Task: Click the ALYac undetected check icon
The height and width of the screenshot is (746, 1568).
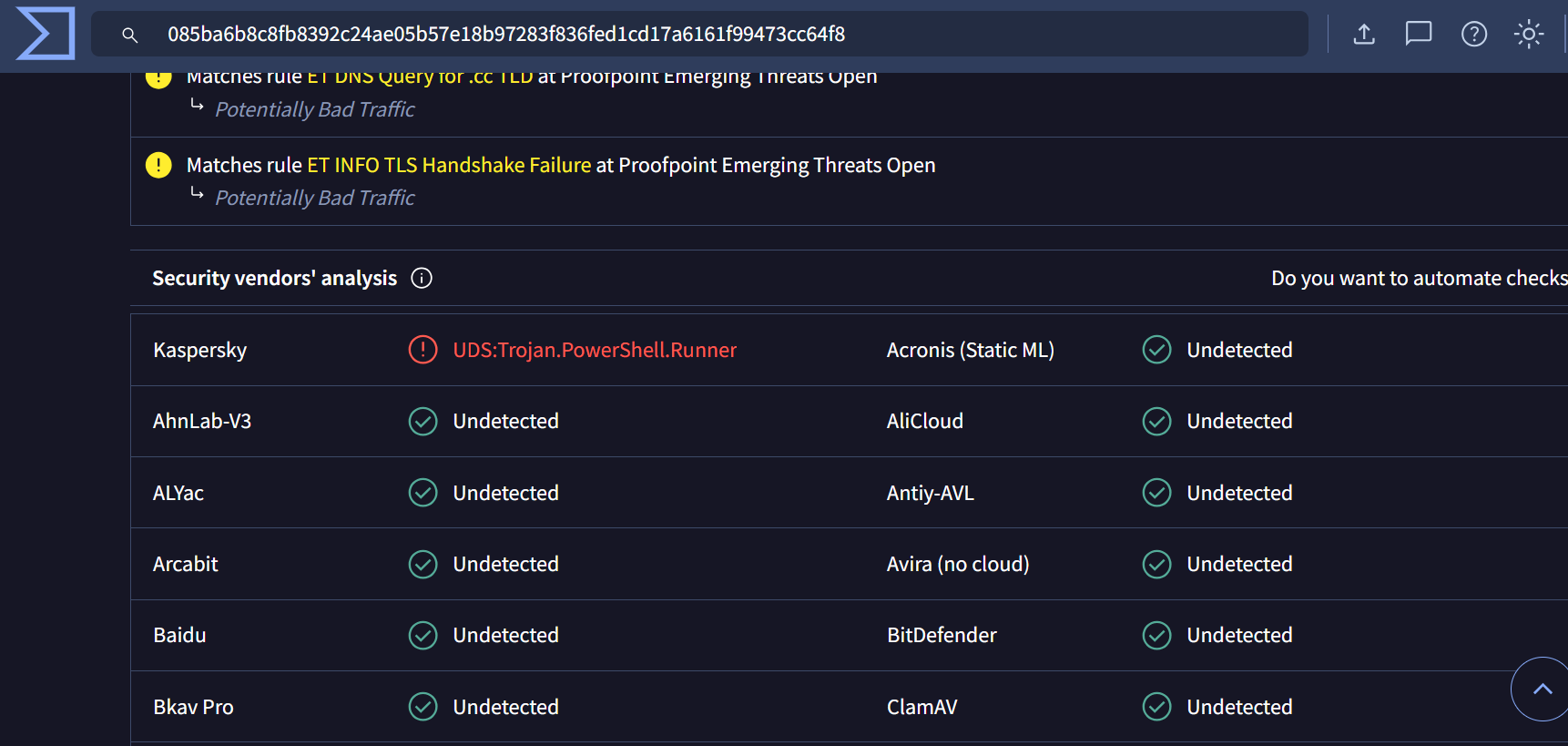Action: 423,493
